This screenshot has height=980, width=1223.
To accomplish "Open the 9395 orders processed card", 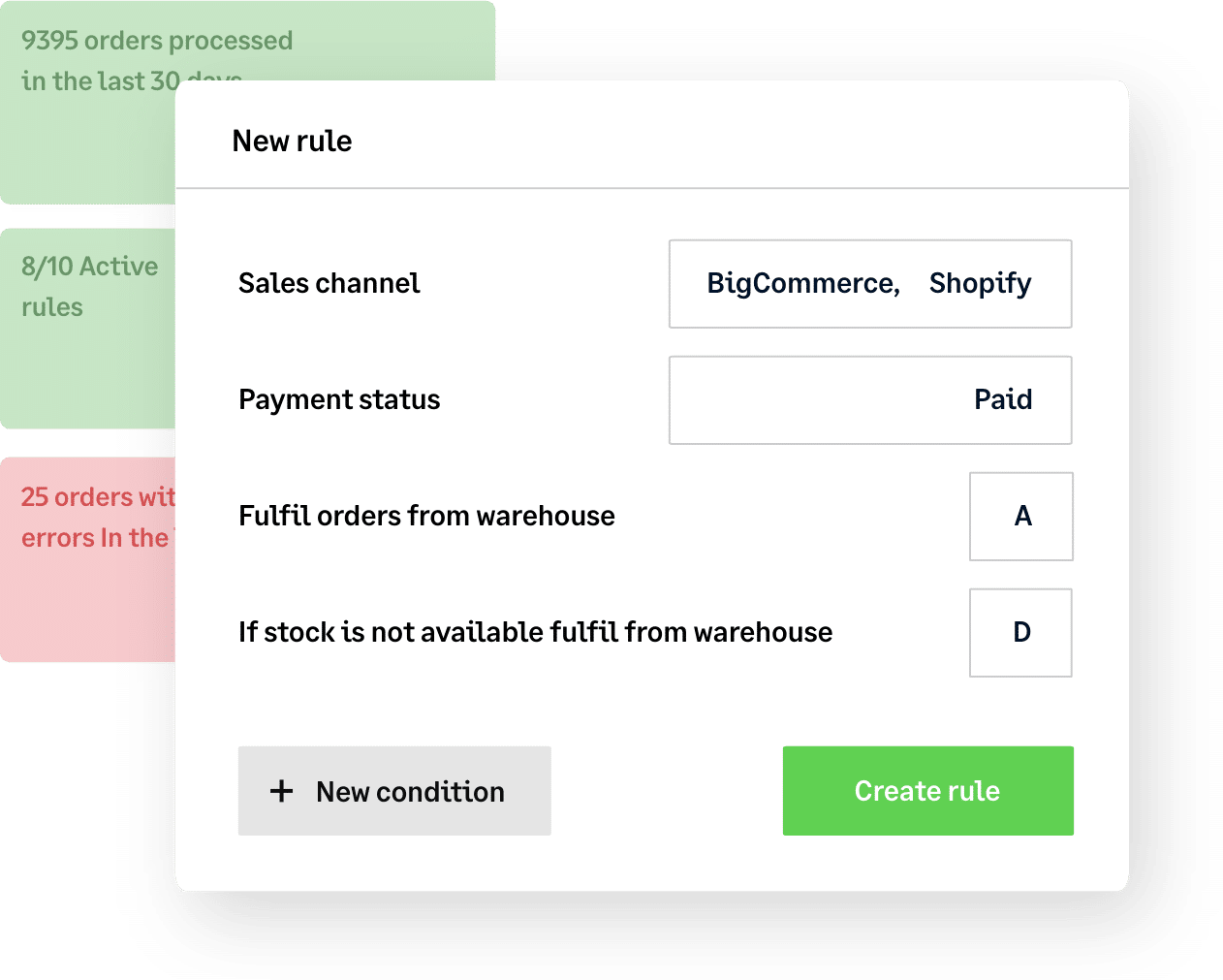I will 87,58.
